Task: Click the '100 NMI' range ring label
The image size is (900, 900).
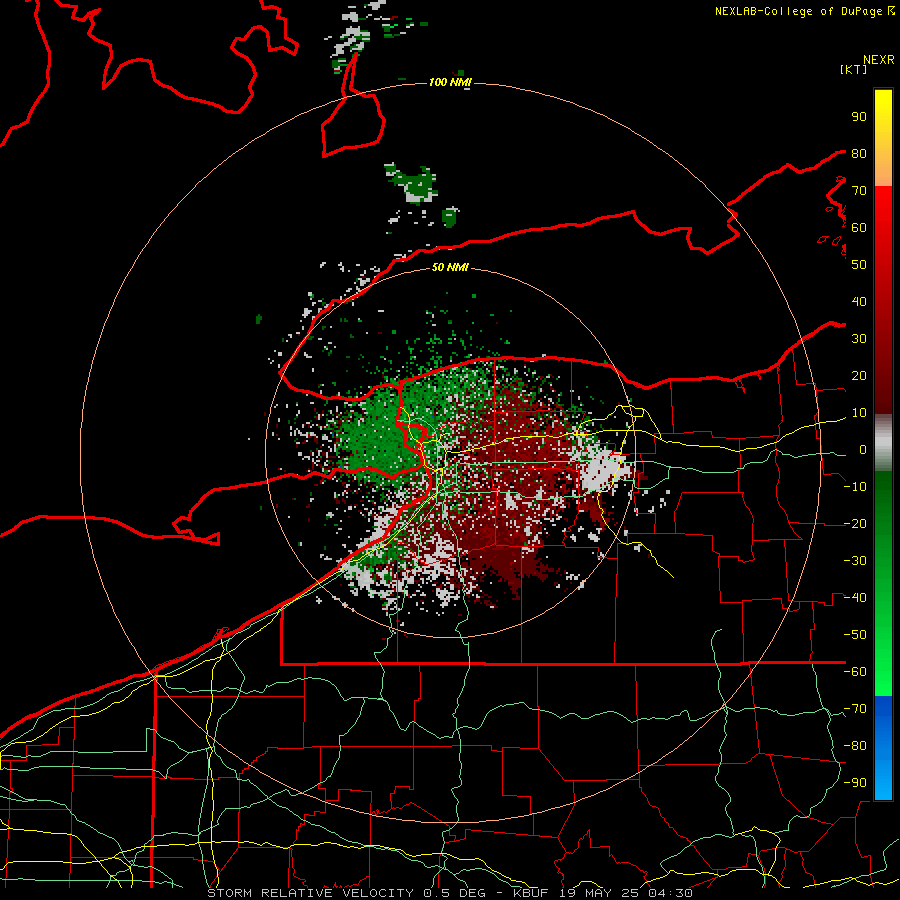Action: coord(450,83)
